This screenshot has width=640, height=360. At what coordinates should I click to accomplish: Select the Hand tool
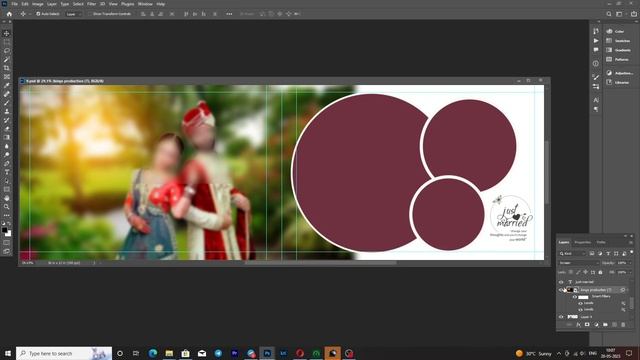coord(7,198)
